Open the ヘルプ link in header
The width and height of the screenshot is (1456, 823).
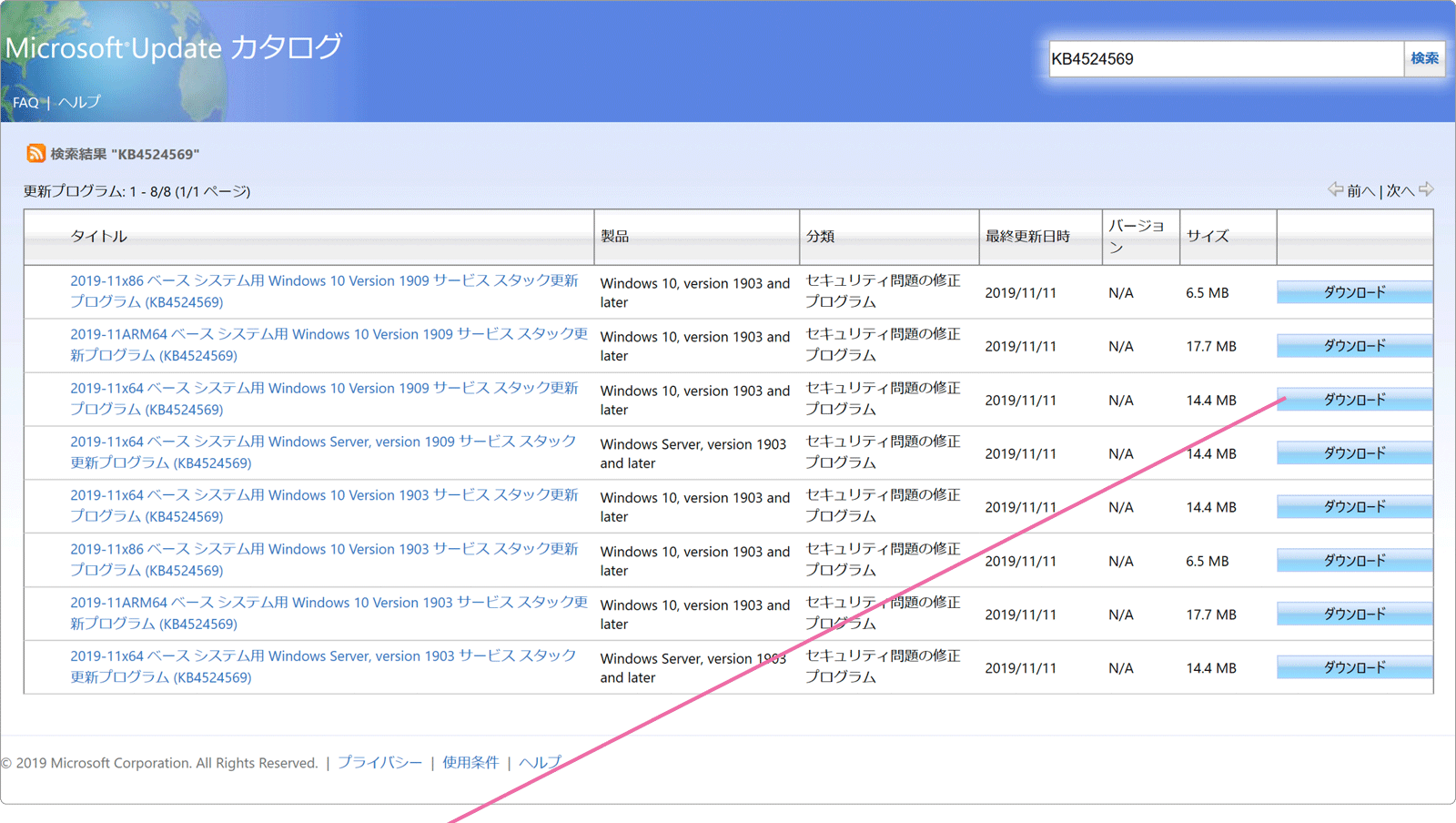[x=79, y=102]
